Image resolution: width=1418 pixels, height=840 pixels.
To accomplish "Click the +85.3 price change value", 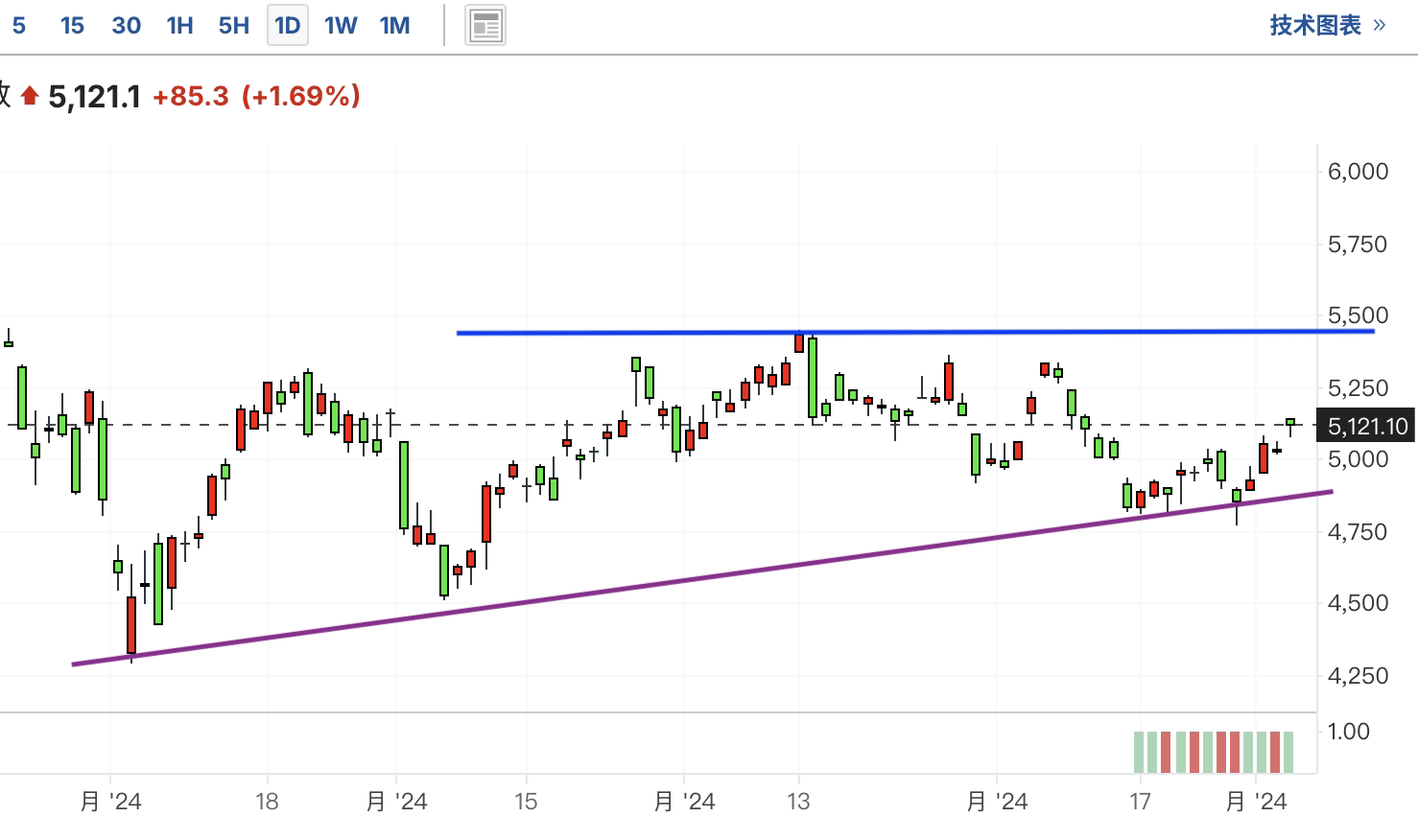I will pos(191,96).
